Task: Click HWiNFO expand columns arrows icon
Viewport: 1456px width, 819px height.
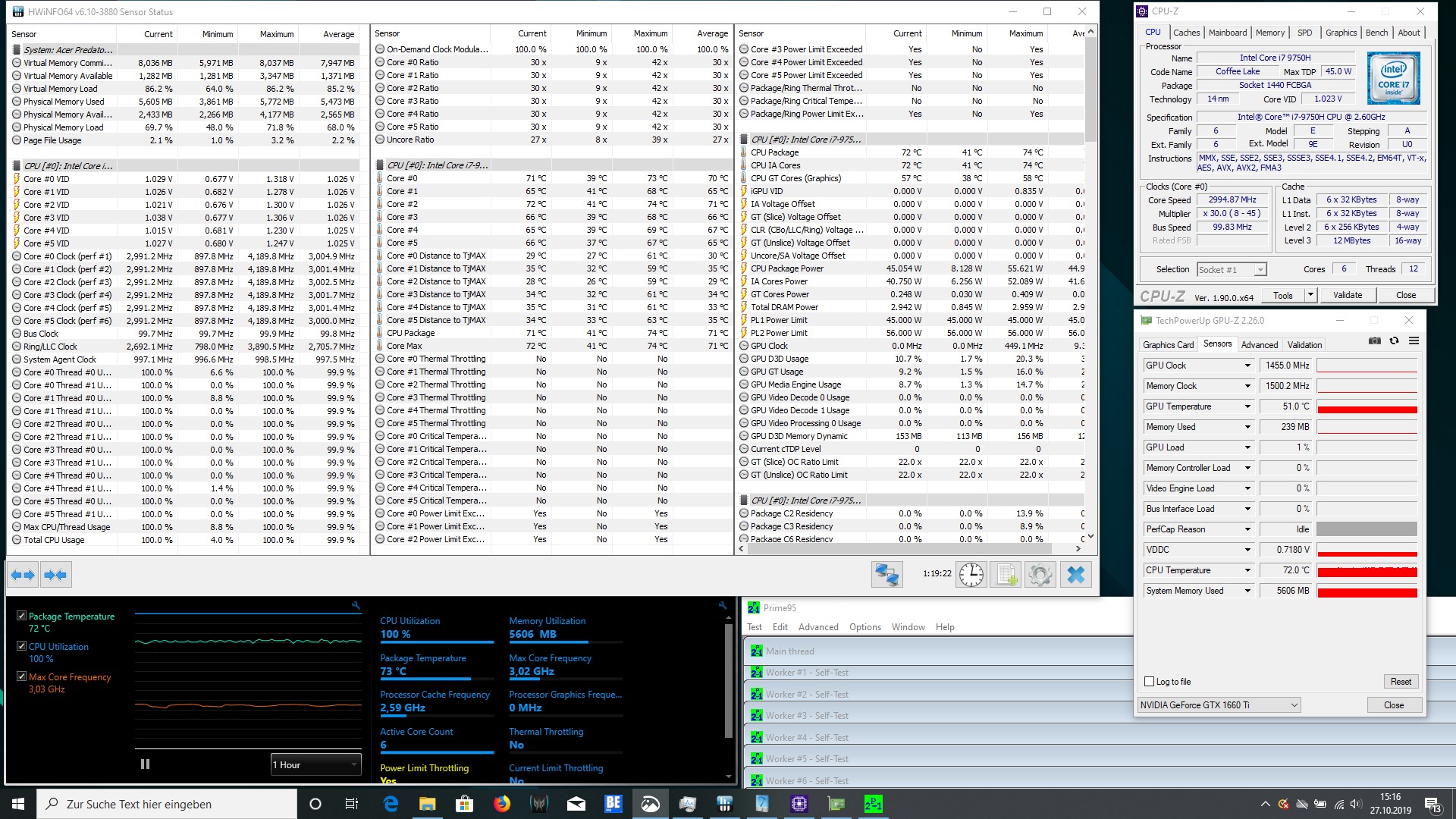Action: coord(23,575)
